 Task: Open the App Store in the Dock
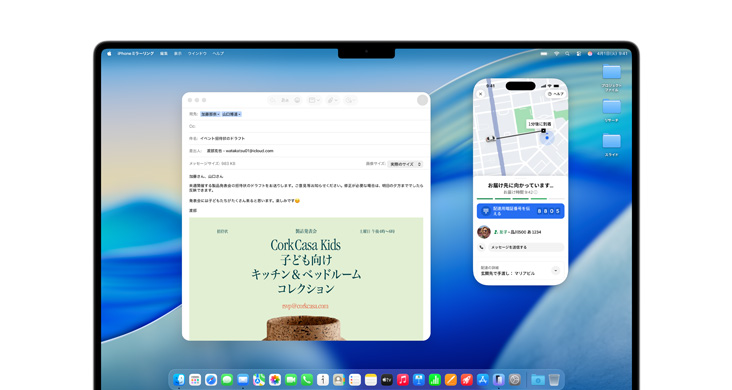click(482, 380)
